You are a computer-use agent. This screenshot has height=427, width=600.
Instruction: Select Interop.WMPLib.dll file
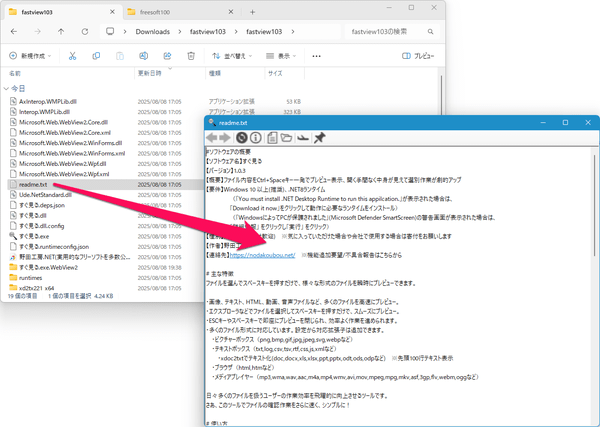point(44,112)
